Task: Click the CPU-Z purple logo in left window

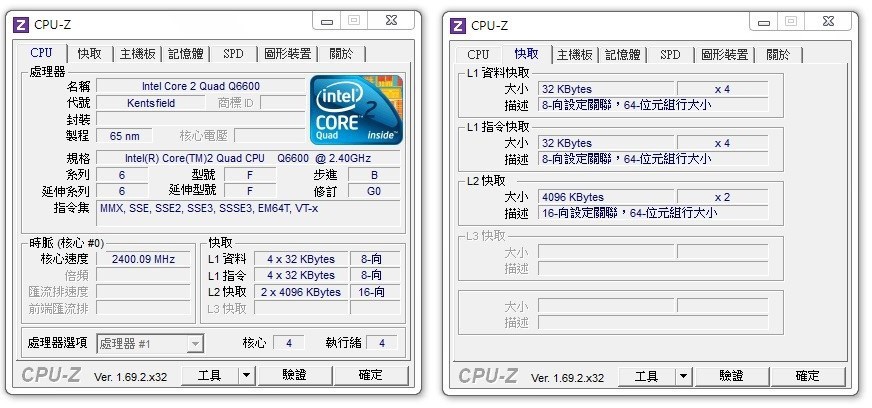Action: [21, 25]
